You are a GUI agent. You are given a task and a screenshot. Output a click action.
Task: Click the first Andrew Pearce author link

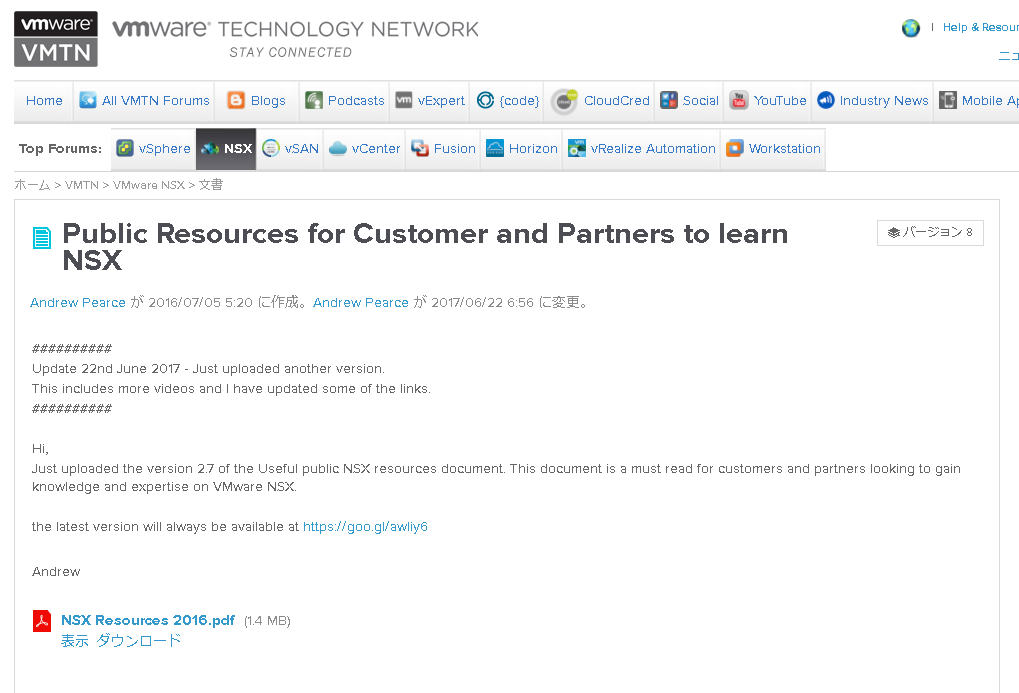pyautogui.click(x=78, y=303)
